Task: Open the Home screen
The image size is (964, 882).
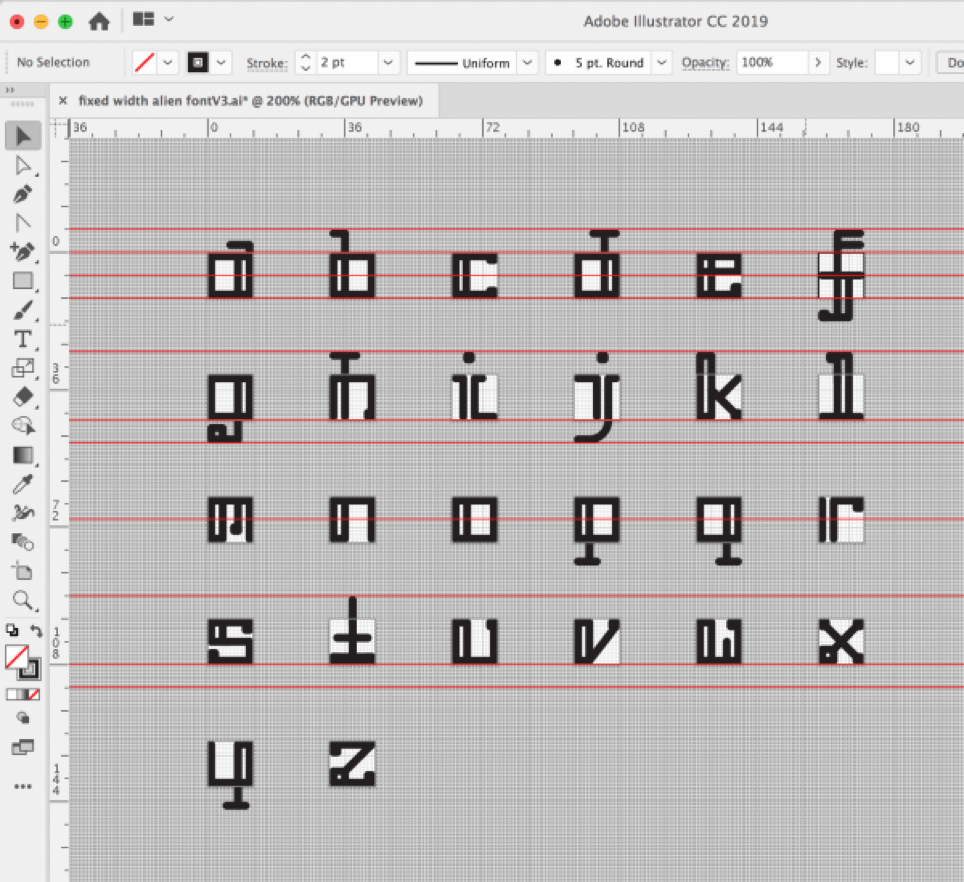Action: [x=99, y=20]
